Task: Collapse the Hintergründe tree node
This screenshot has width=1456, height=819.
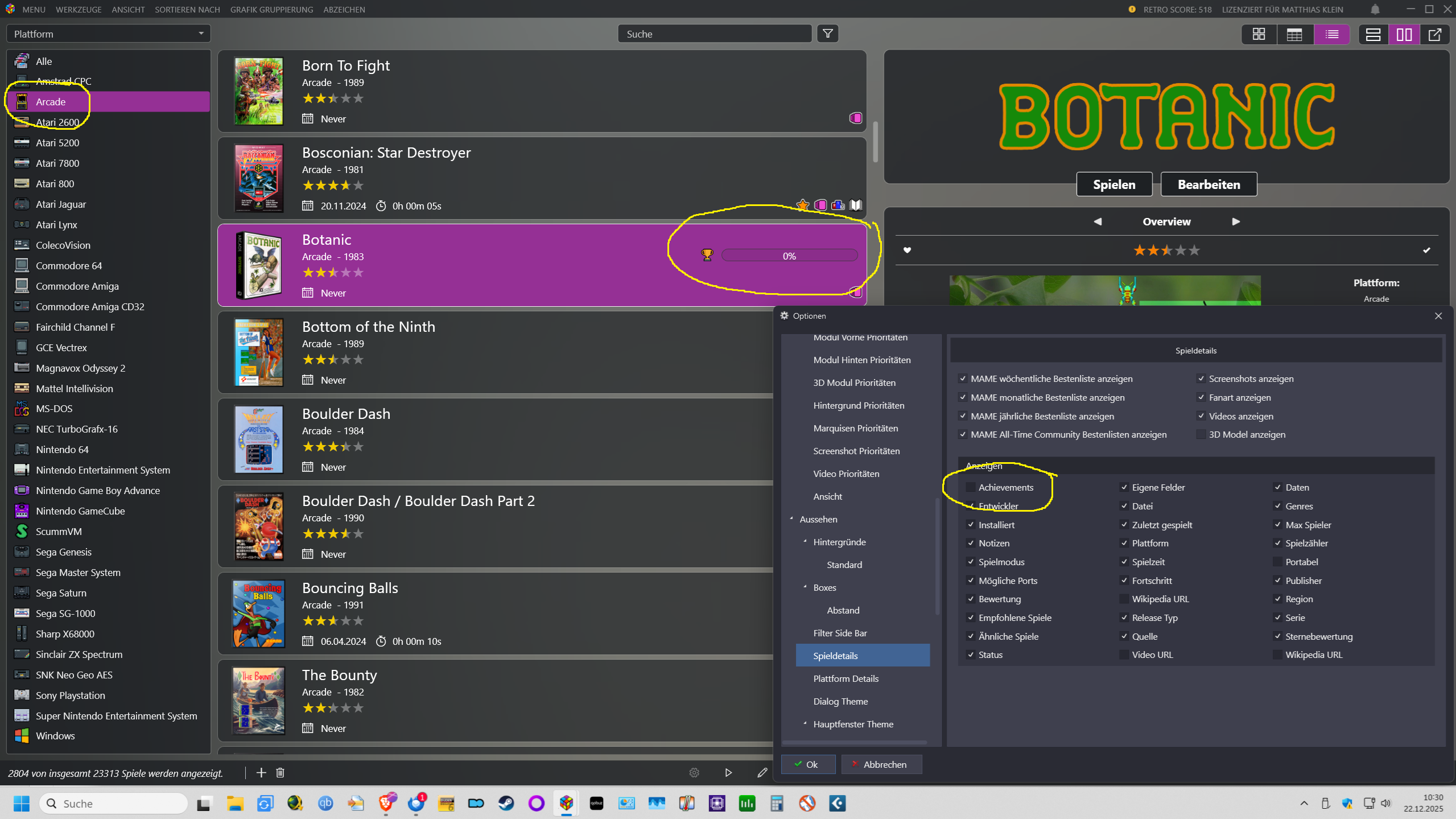Action: [x=805, y=541]
